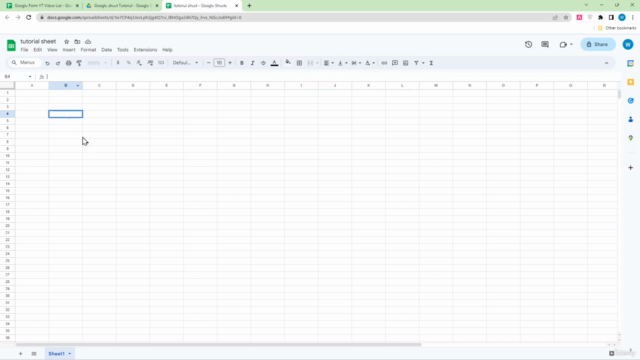The image size is (640, 360).
Task: Open the Data menu
Action: (x=107, y=50)
